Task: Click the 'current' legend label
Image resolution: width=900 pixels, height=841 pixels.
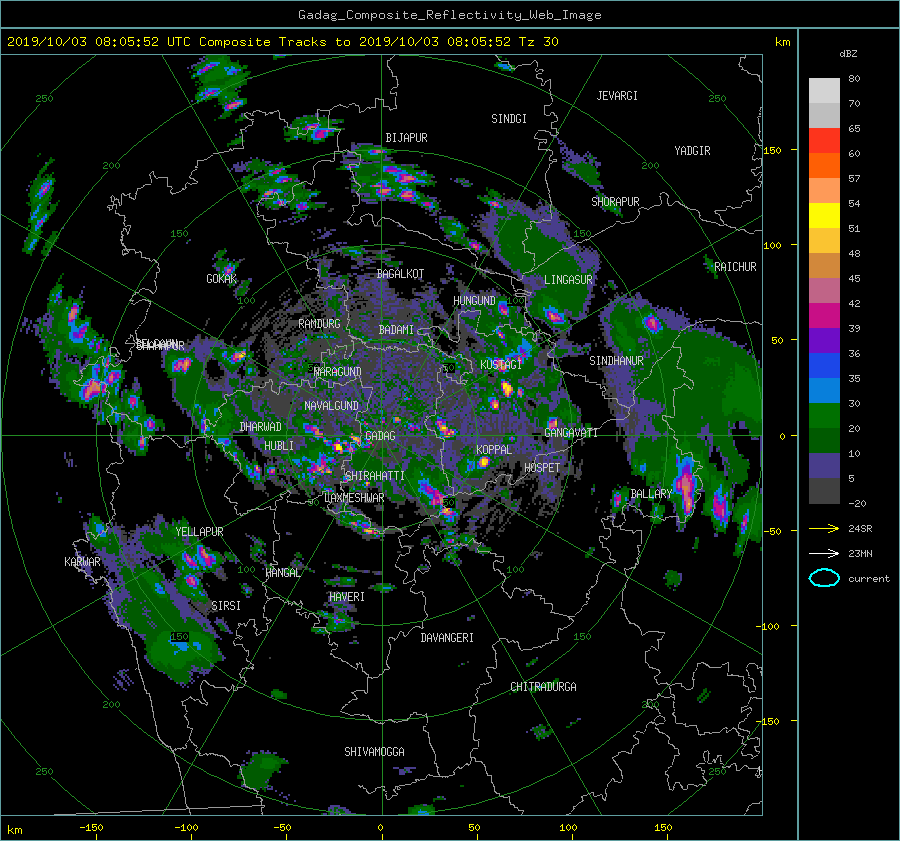Action: (x=868, y=579)
